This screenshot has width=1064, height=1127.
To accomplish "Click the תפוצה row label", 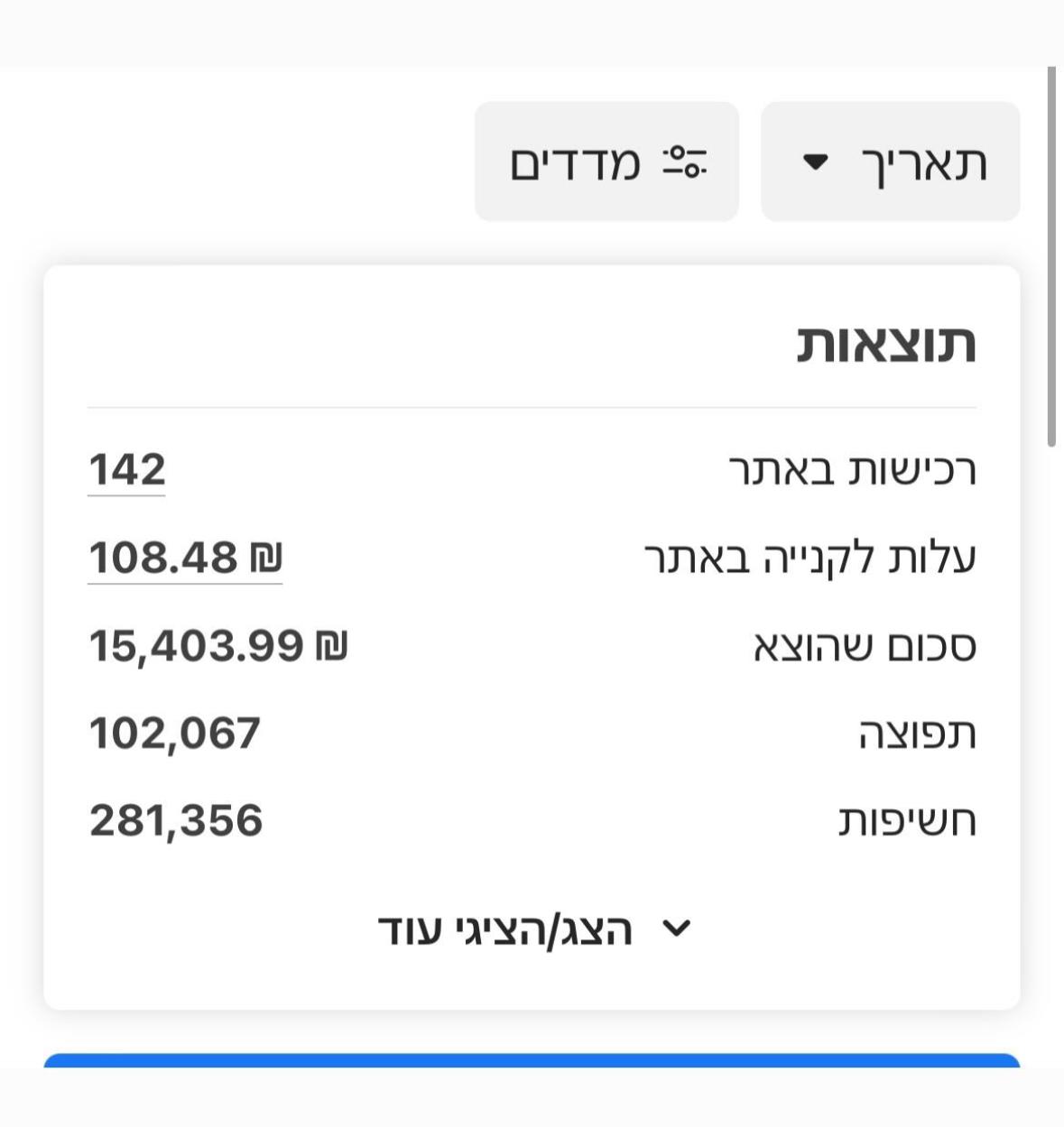I will (x=917, y=734).
